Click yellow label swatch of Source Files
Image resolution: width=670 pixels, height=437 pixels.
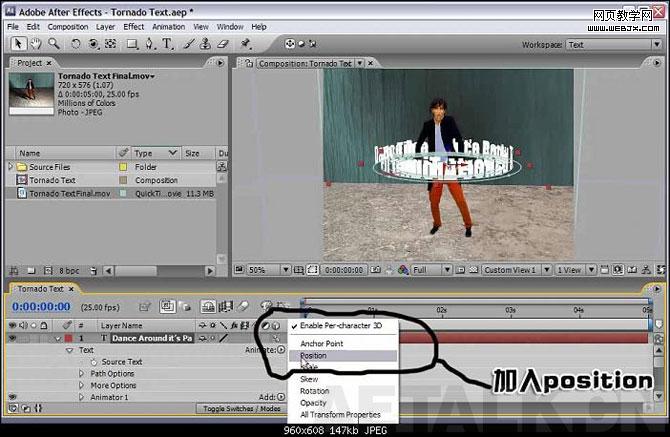click(x=123, y=167)
